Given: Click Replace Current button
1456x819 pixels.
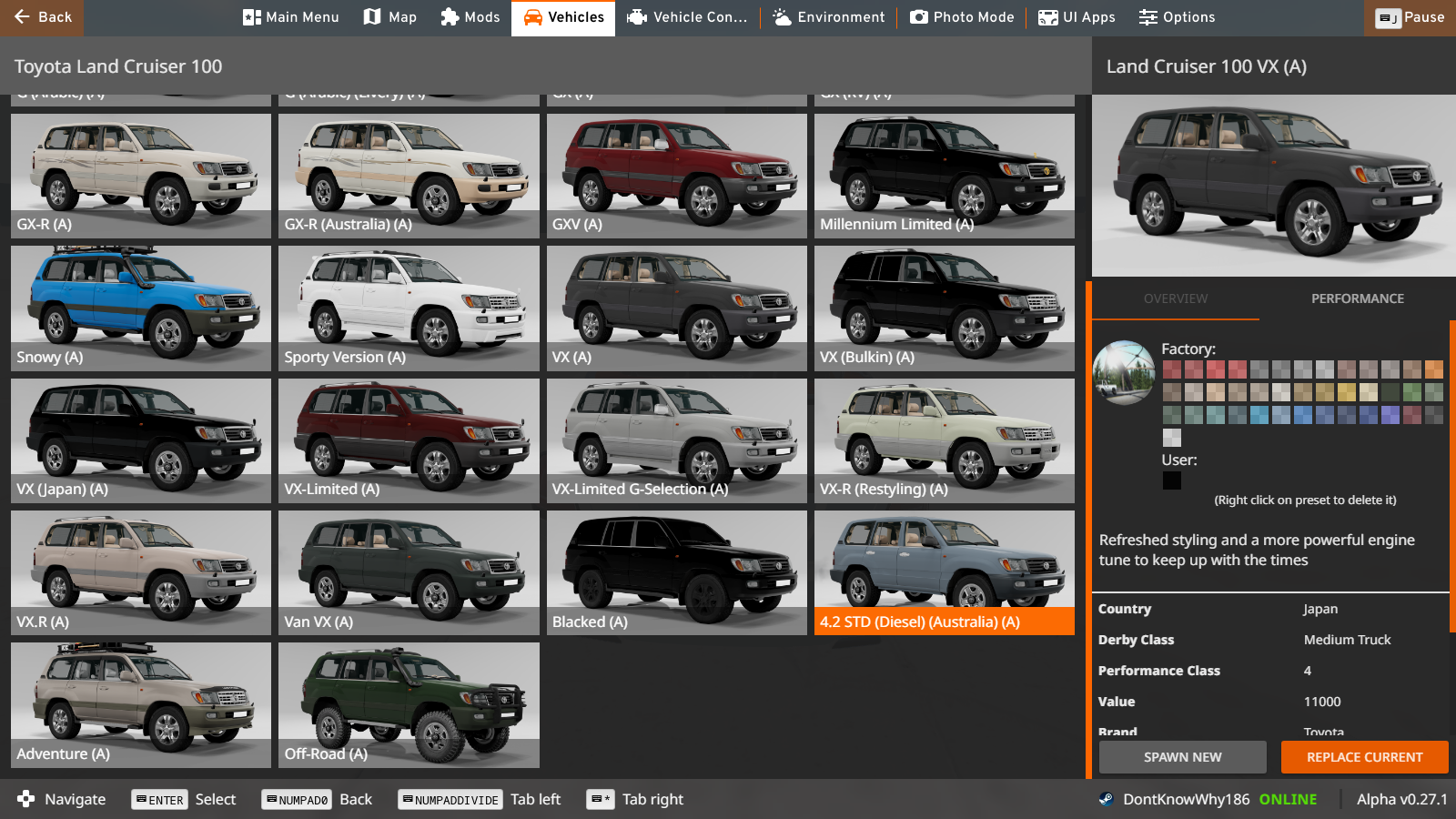Looking at the screenshot, I should coord(1365,757).
